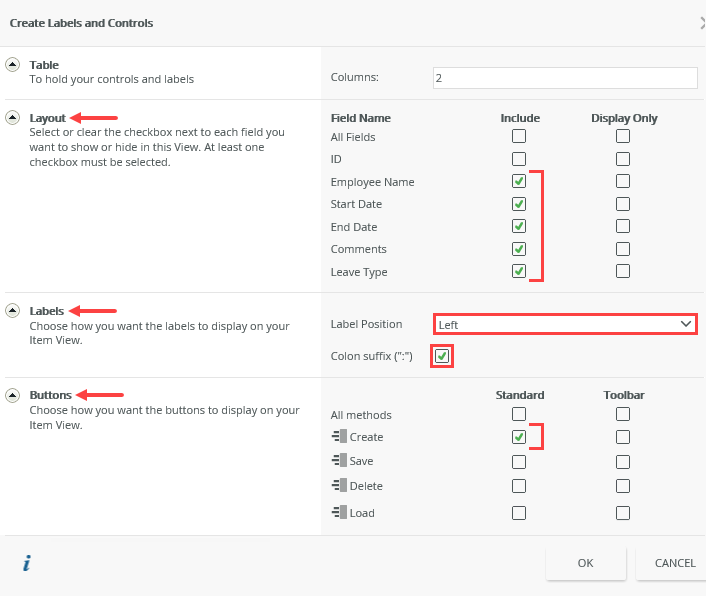Collapse the Labels section
This screenshot has width=706, height=596.
coord(13,311)
